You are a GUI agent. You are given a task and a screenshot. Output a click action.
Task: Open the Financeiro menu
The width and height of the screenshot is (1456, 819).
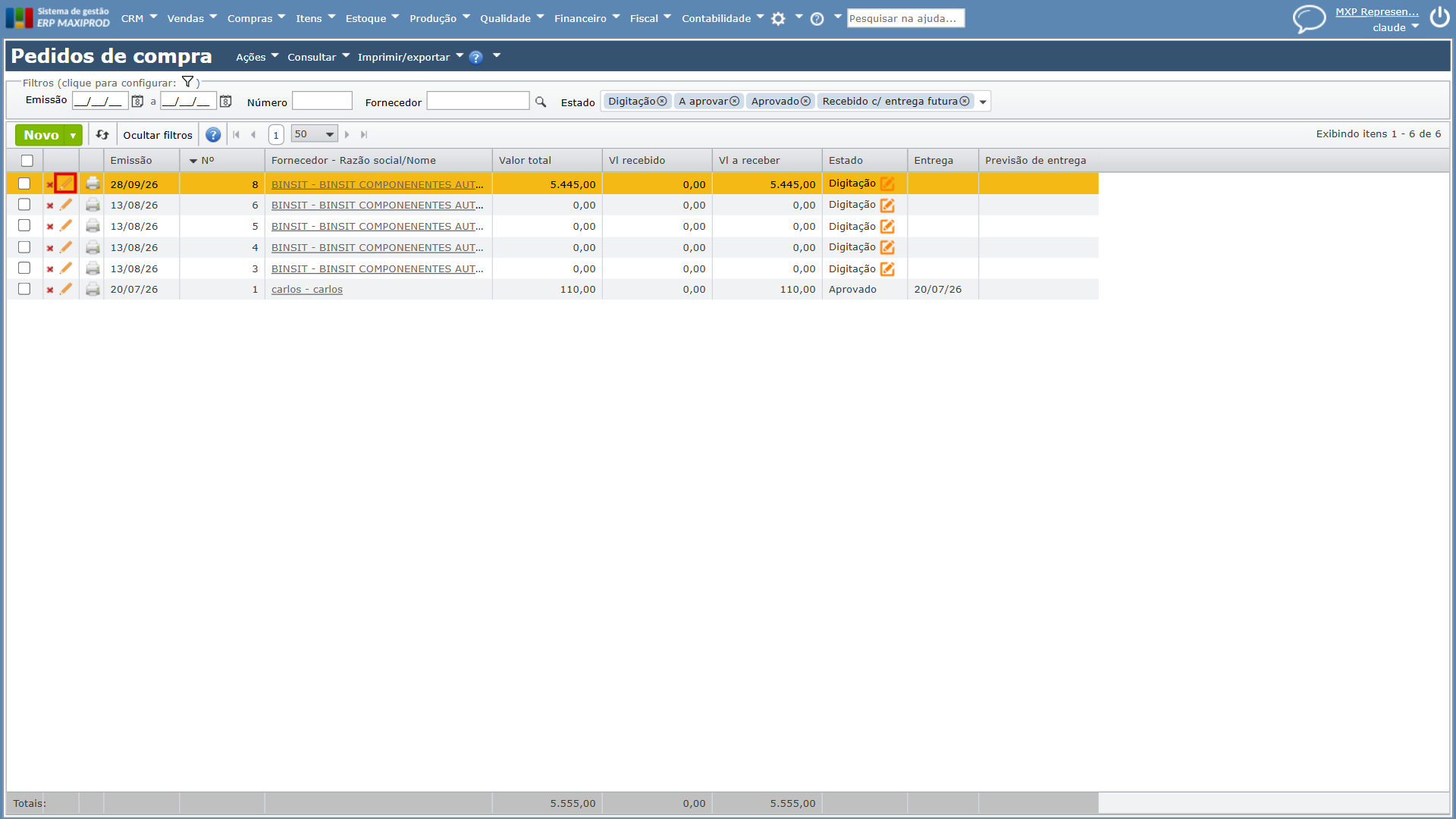coord(587,18)
